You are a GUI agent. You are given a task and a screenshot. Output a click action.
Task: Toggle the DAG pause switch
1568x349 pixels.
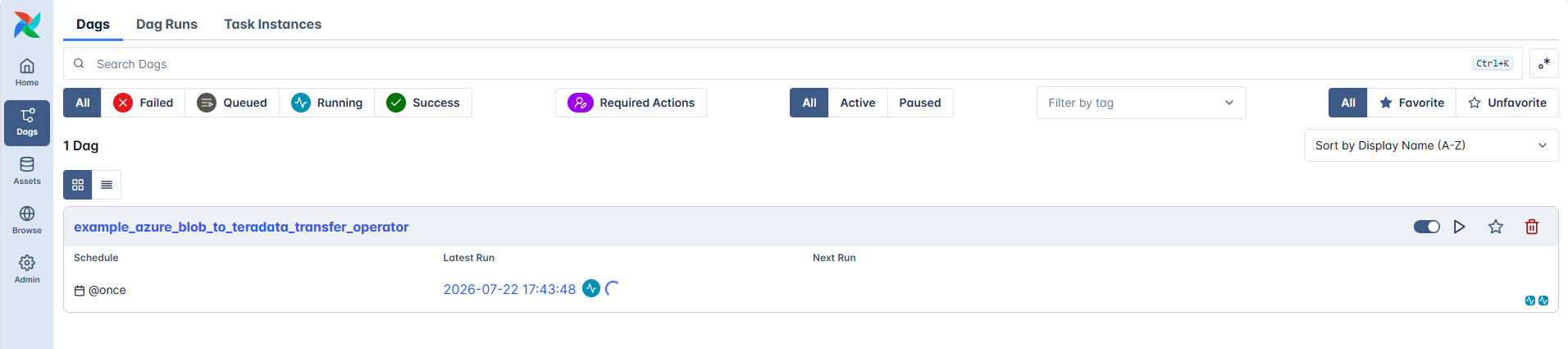pos(1427,227)
